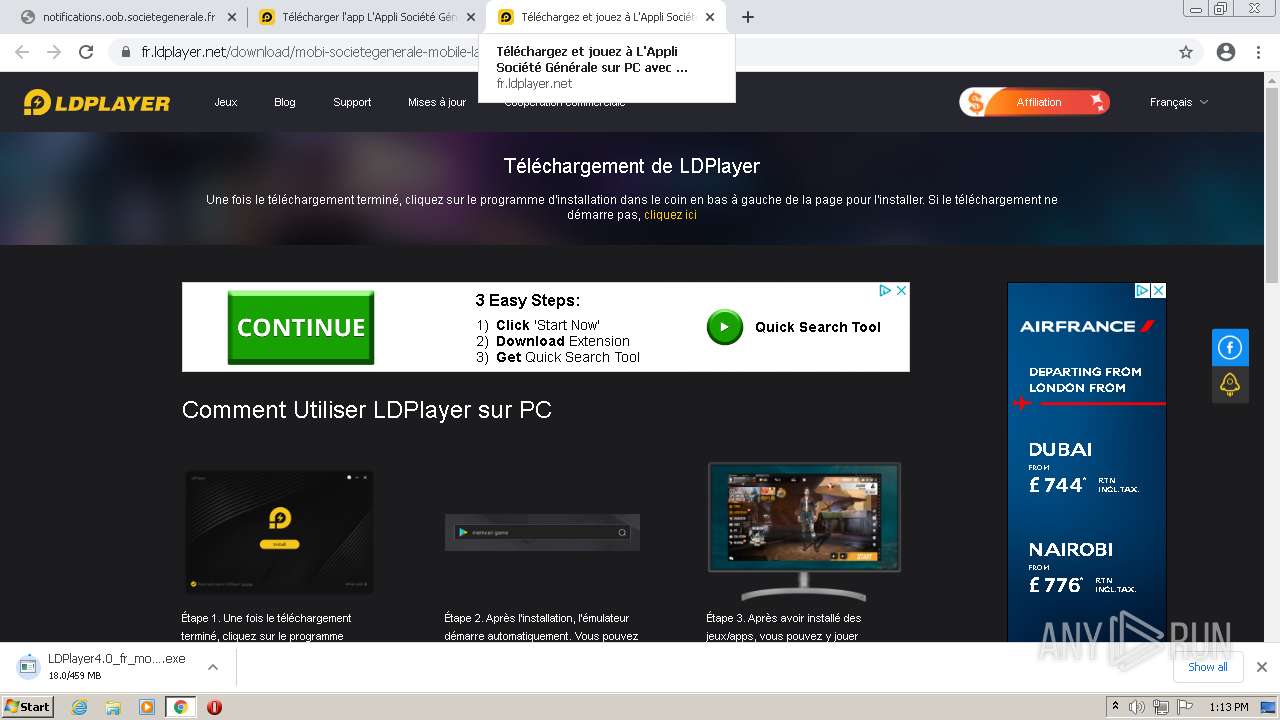Close the notifications.oob.societegenerale.fr tab

231,17
